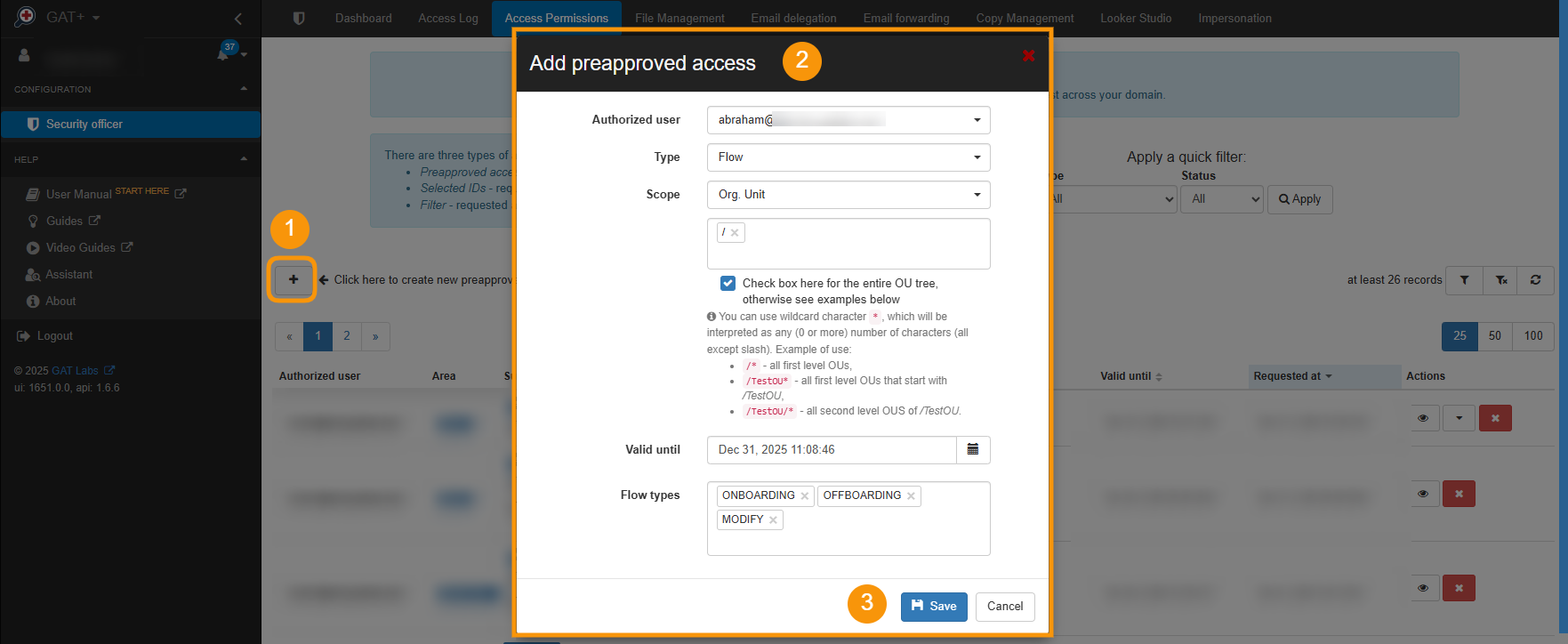1568x644 pixels.
Task: Open the Assistant from the sidebar
Action: tap(70, 274)
